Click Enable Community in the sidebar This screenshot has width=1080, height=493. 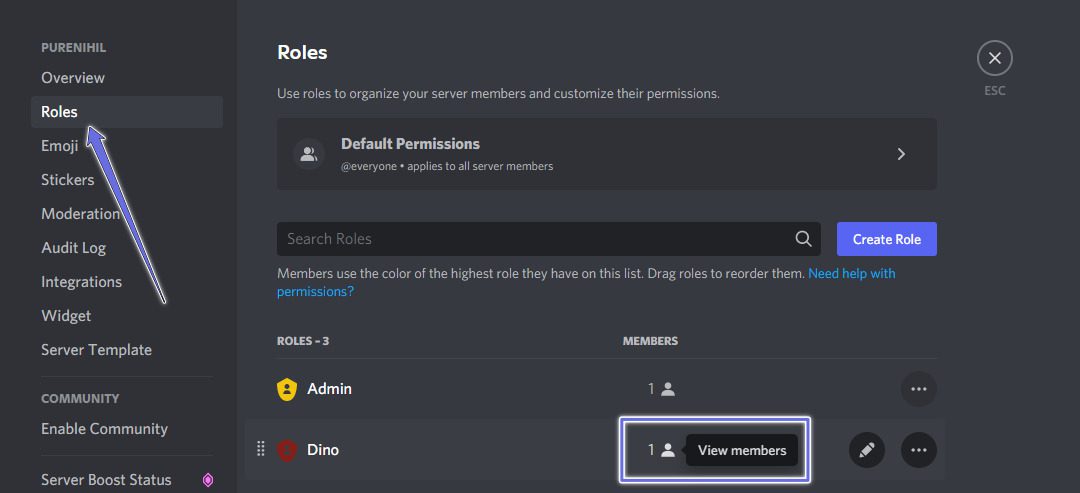tap(104, 429)
